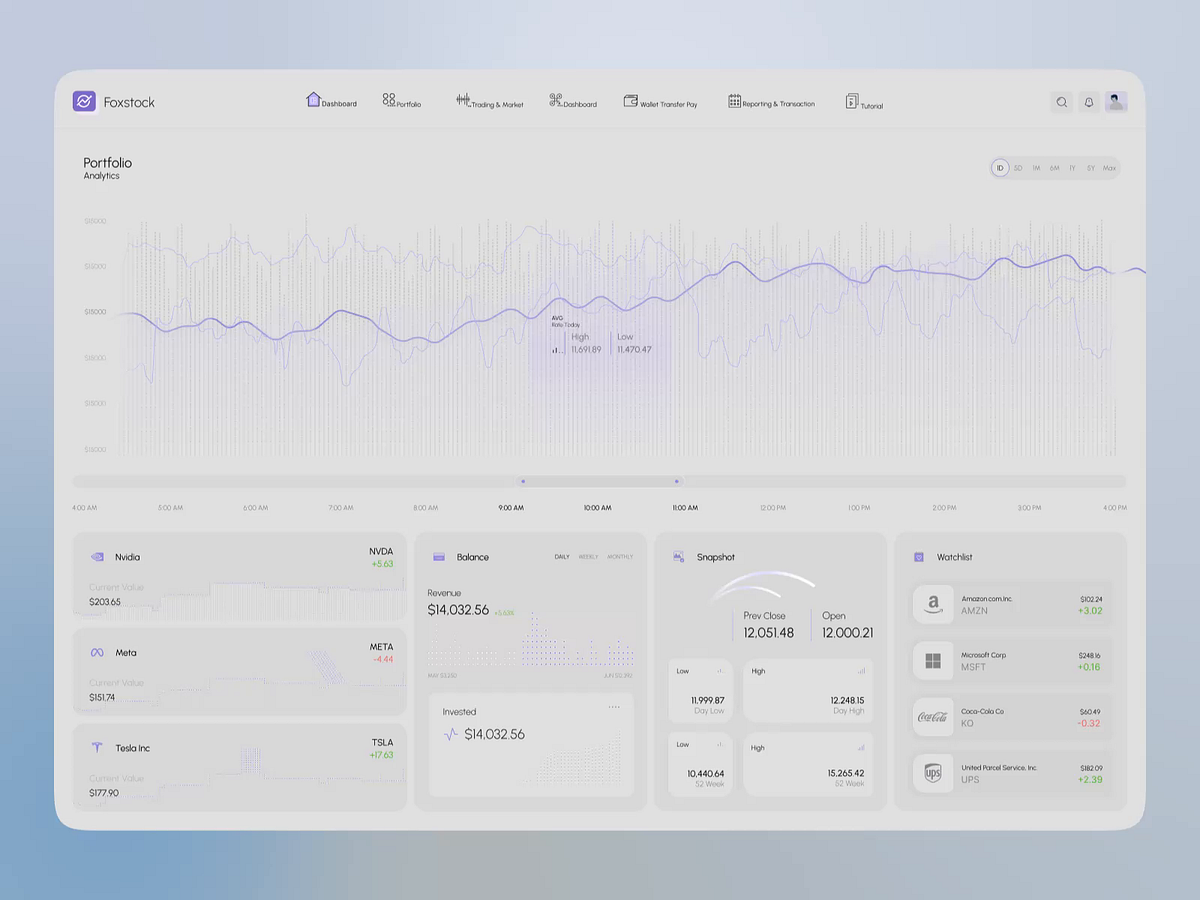Open the Day Low 11,999.87 value
This screenshot has width=1200, height=900.
706,700
